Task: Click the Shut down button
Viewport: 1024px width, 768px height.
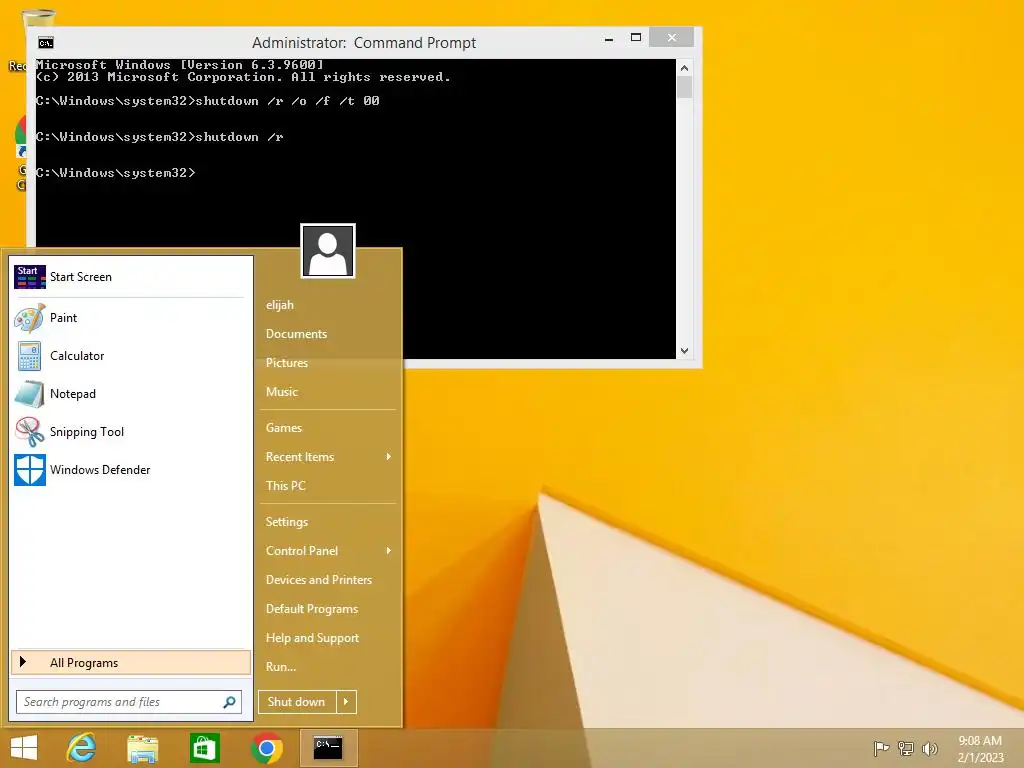Action: tap(297, 702)
